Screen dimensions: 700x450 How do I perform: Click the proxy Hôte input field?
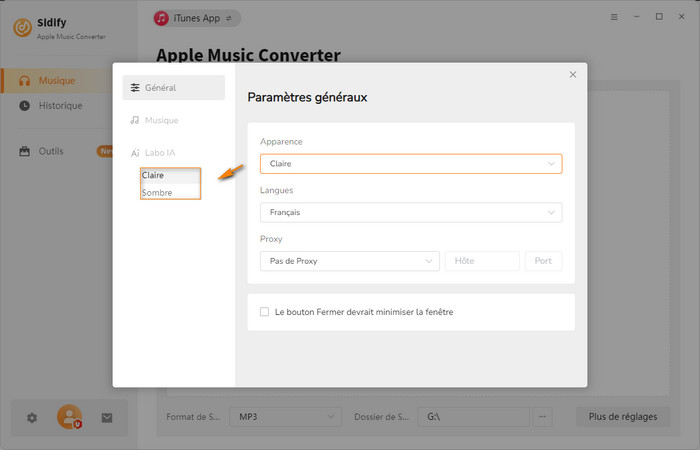coord(482,261)
